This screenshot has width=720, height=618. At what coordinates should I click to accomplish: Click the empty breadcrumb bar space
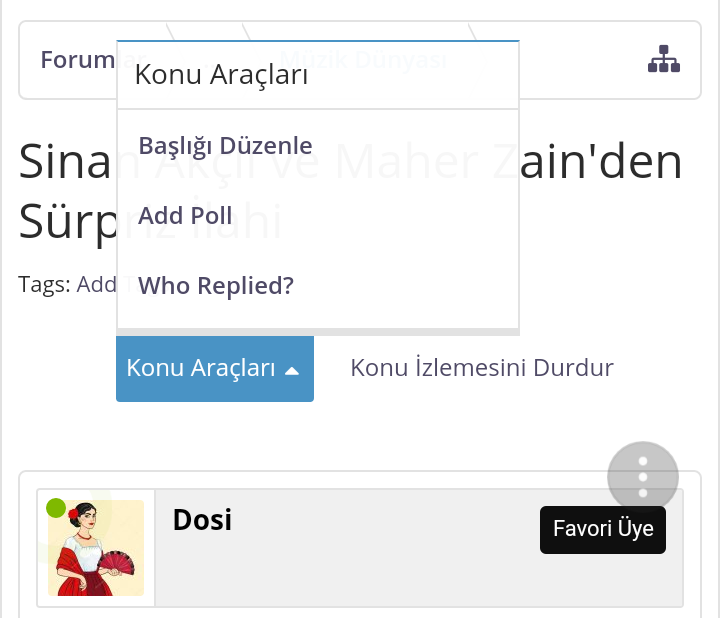tap(580, 60)
